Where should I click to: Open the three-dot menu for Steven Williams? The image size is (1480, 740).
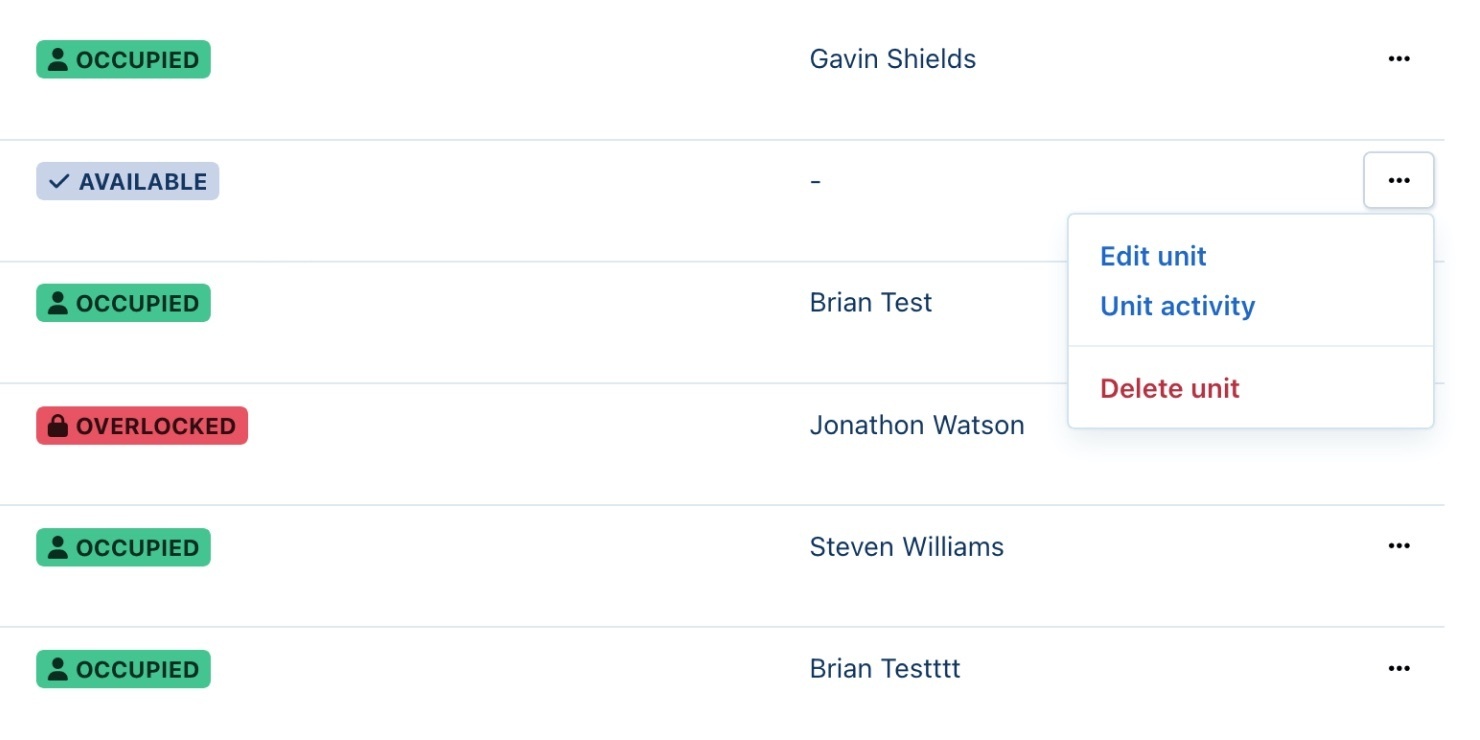(1398, 546)
